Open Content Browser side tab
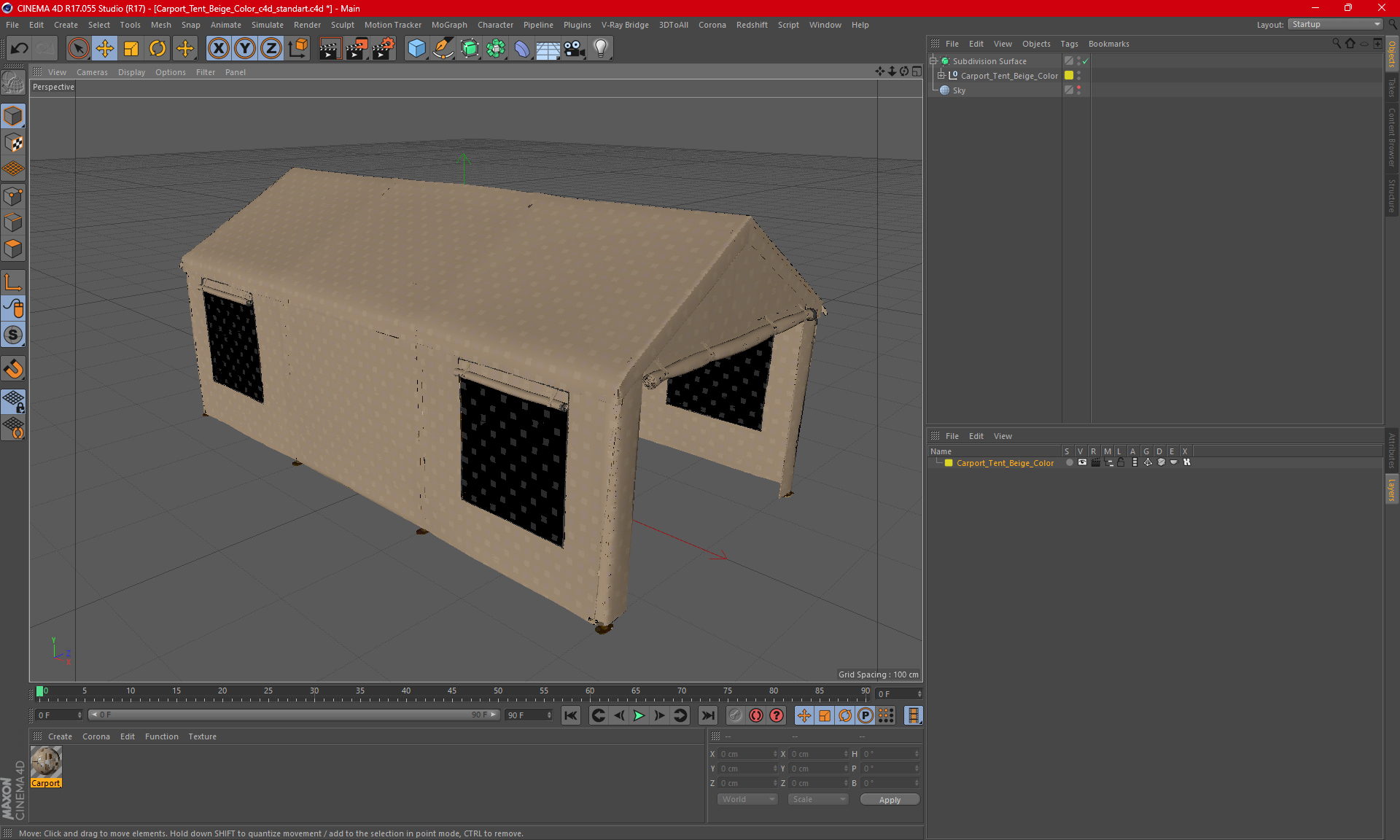This screenshot has height=840, width=1400. [x=1392, y=137]
